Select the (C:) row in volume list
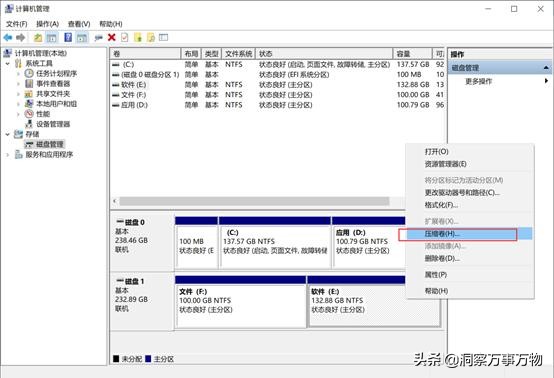The image size is (554, 378). click(277, 64)
